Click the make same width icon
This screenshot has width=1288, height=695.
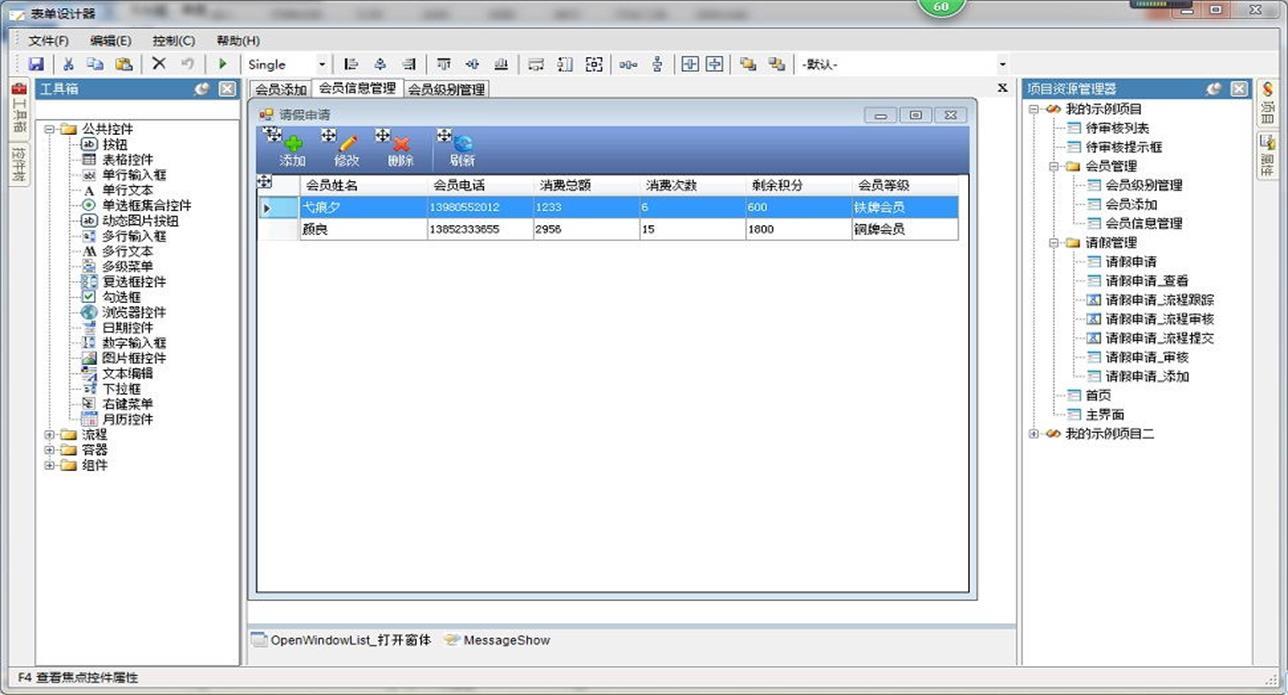coord(536,64)
